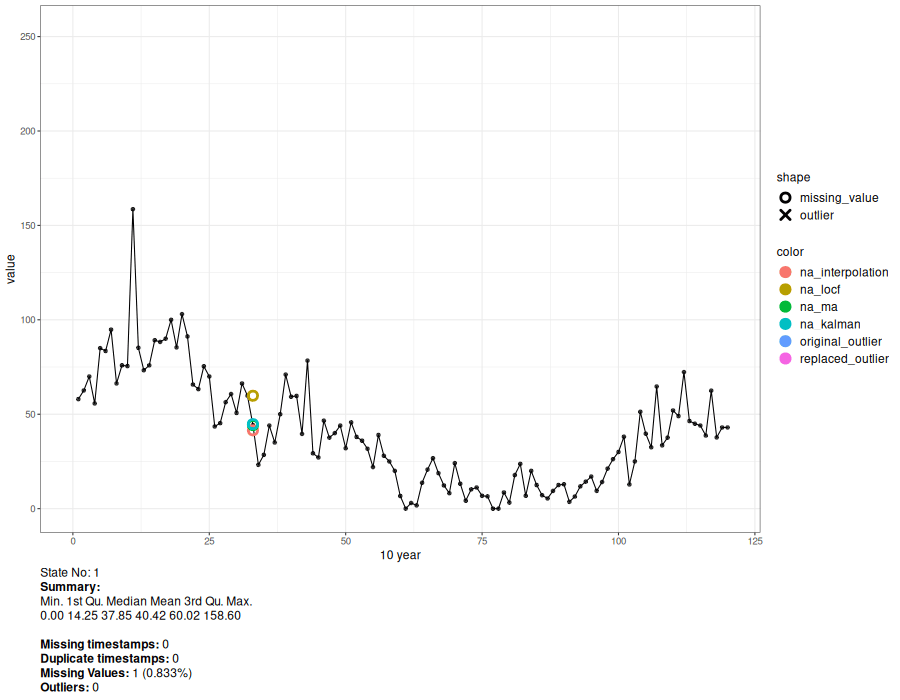Click the "shape" legend title

[x=793, y=177]
